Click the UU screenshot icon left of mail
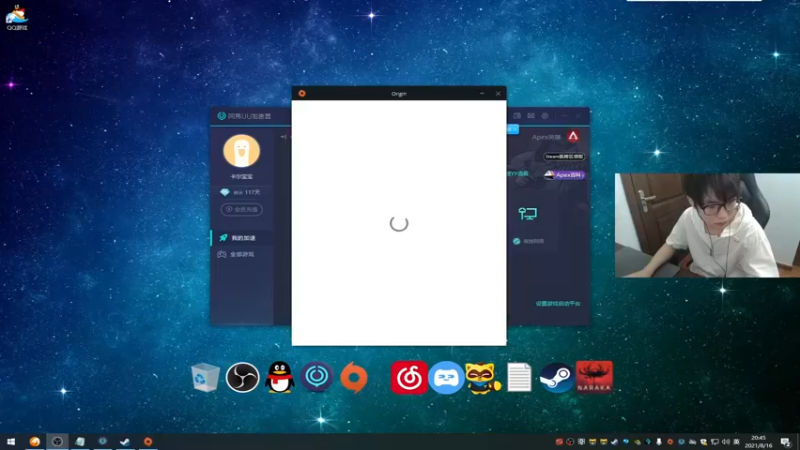 pos(517,116)
